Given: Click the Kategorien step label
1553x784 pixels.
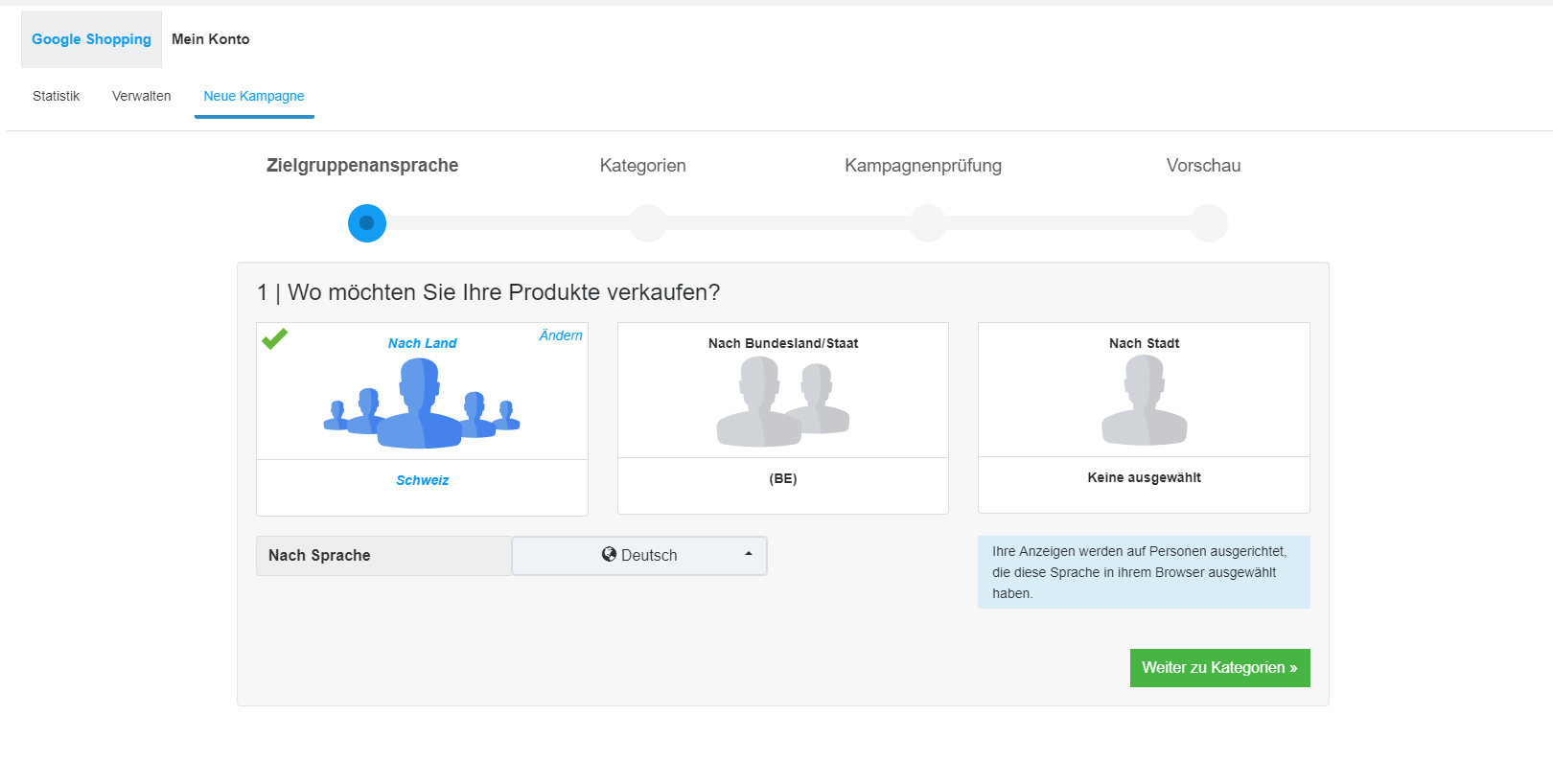Looking at the screenshot, I should pyautogui.click(x=643, y=165).
